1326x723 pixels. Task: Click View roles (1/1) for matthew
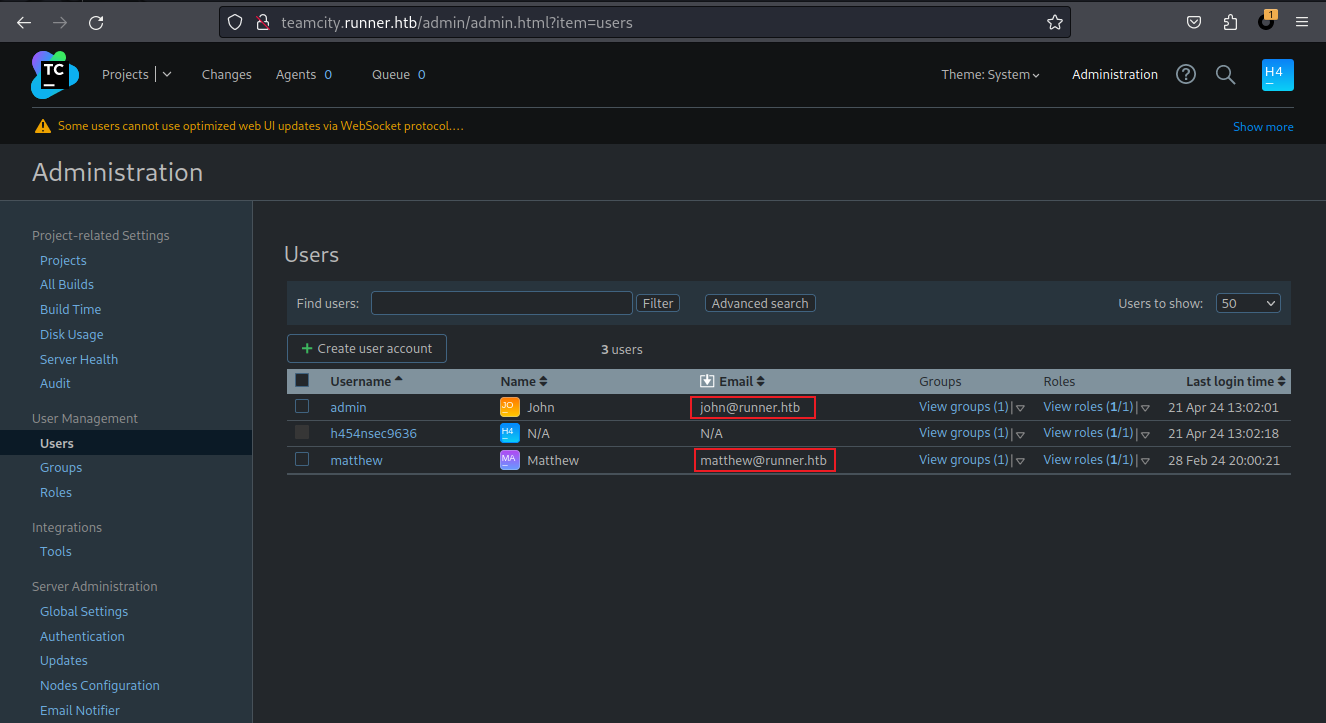point(1088,460)
